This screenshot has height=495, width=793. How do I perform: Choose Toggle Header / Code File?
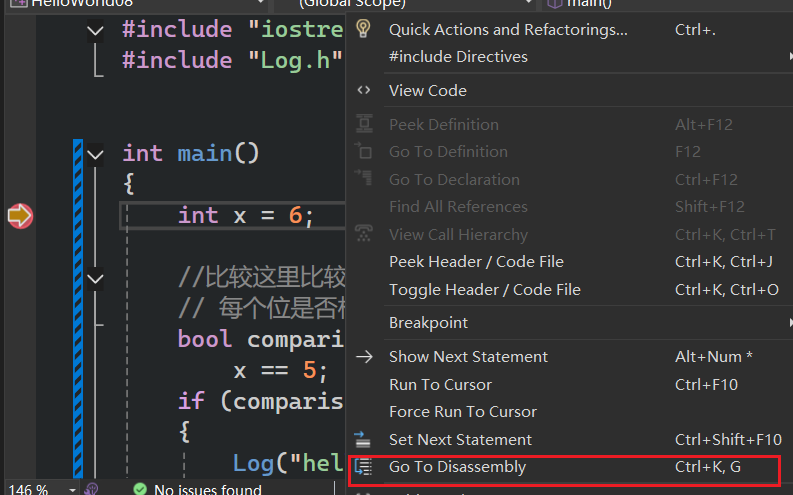point(484,290)
